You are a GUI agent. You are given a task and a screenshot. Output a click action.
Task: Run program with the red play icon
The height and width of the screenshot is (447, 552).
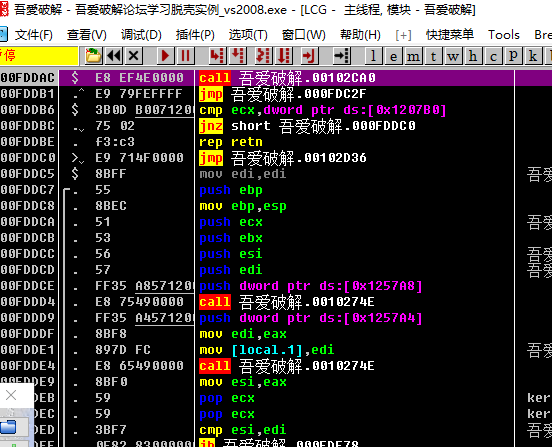click(165, 56)
